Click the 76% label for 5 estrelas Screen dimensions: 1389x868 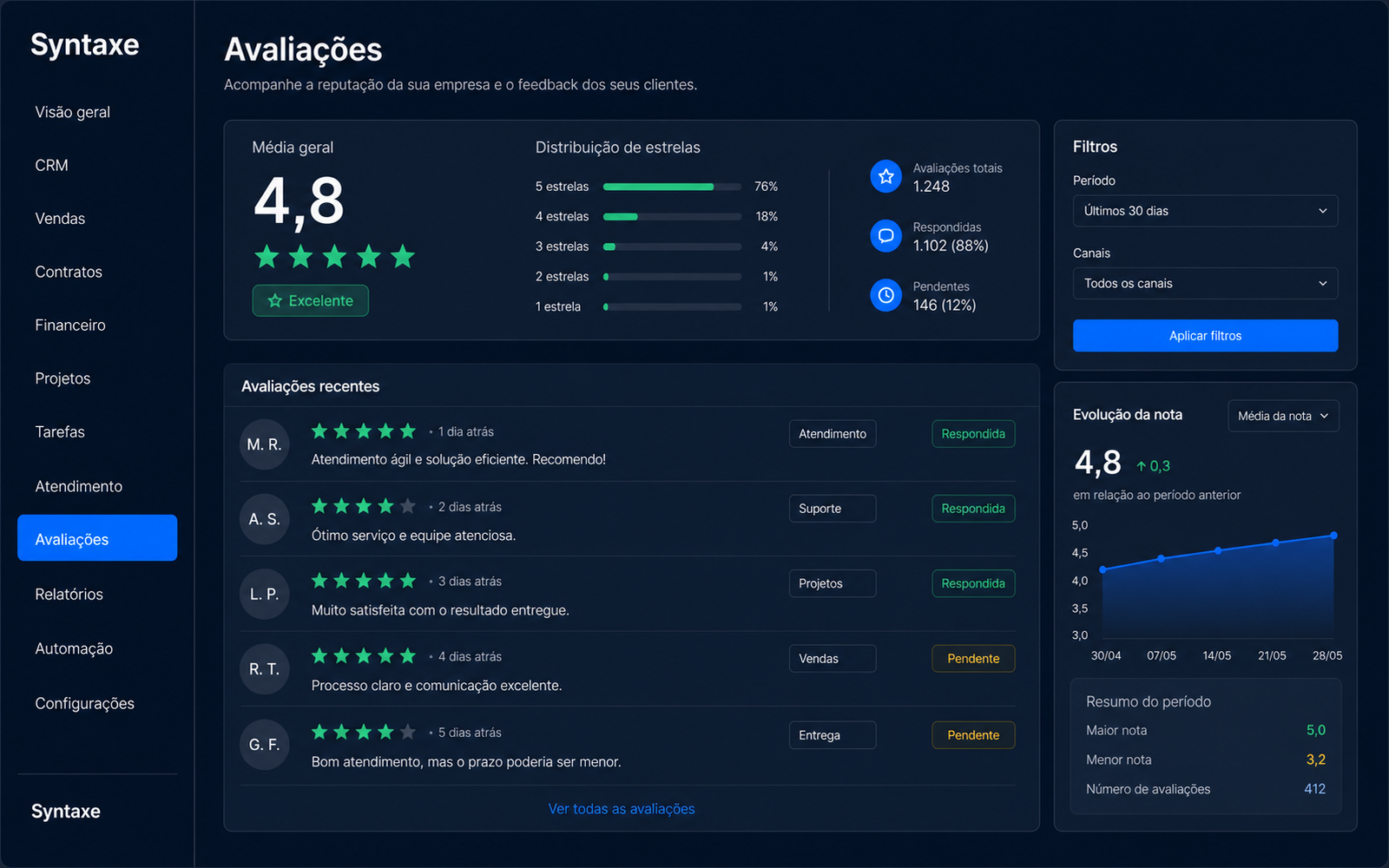pyautogui.click(x=766, y=187)
